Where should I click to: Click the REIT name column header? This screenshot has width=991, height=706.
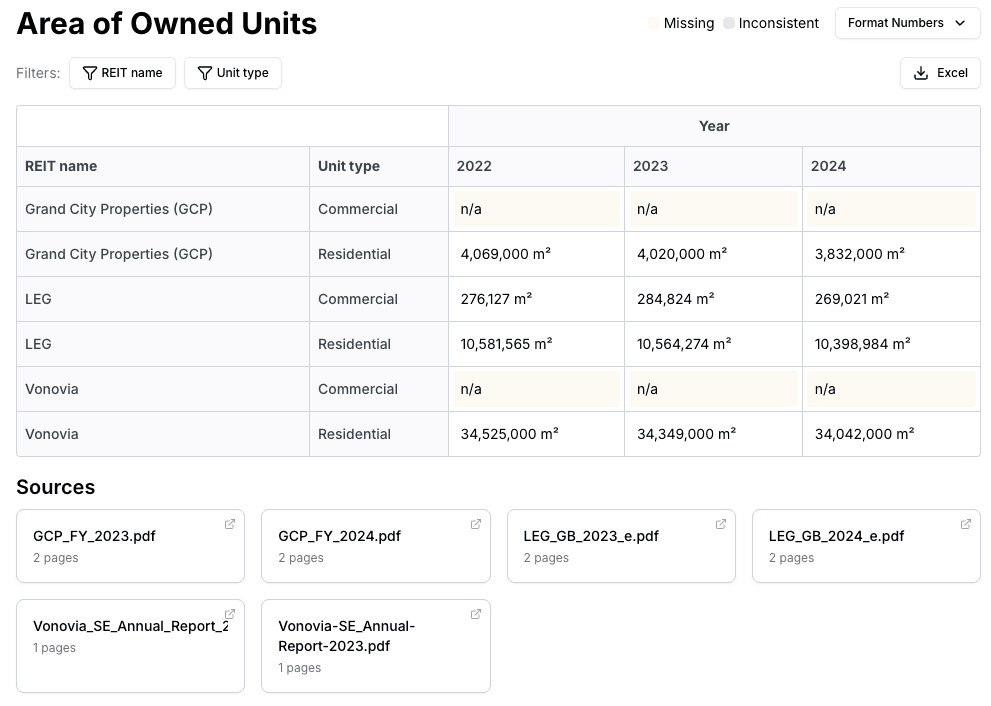coord(163,166)
